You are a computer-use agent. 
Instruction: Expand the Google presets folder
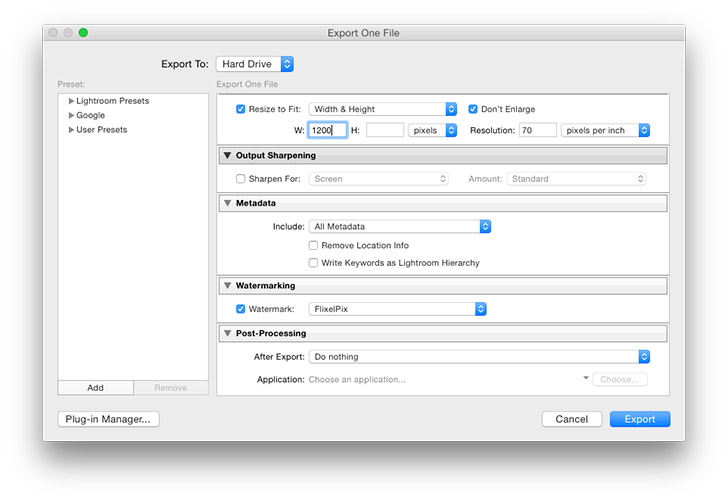pos(71,115)
